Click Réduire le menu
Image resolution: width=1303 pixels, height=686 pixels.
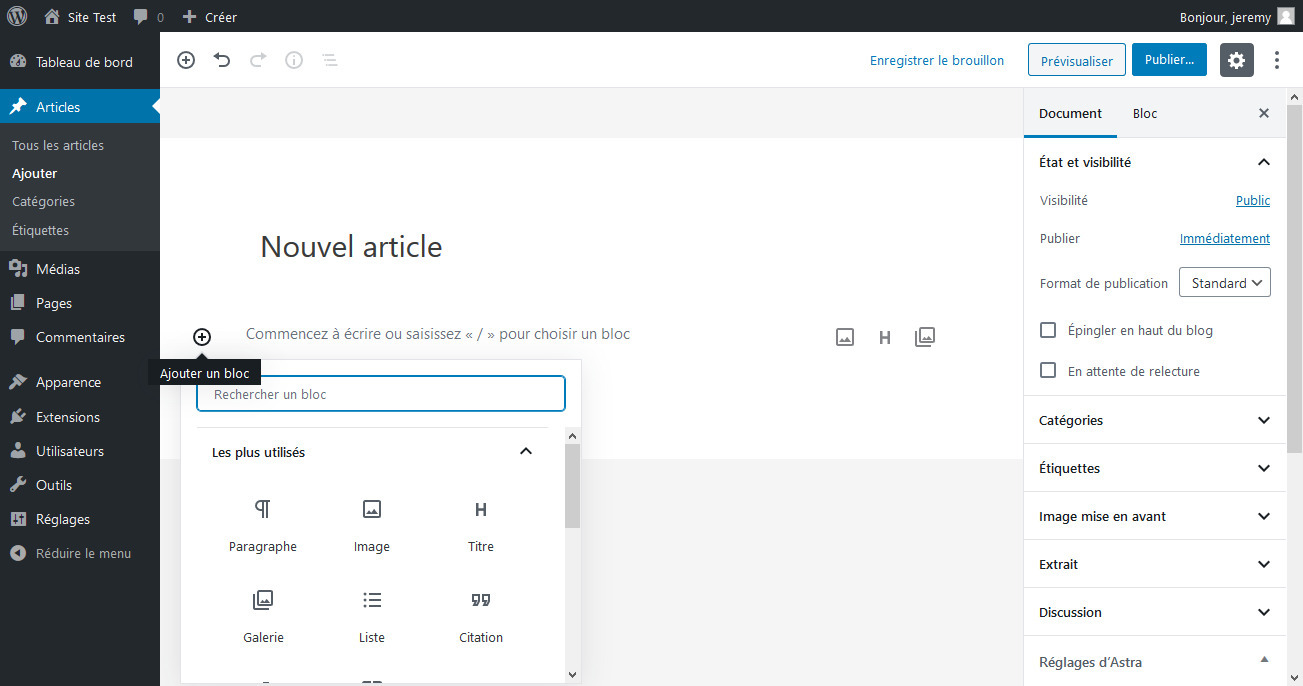pyautogui.click(x=80, y=553)
